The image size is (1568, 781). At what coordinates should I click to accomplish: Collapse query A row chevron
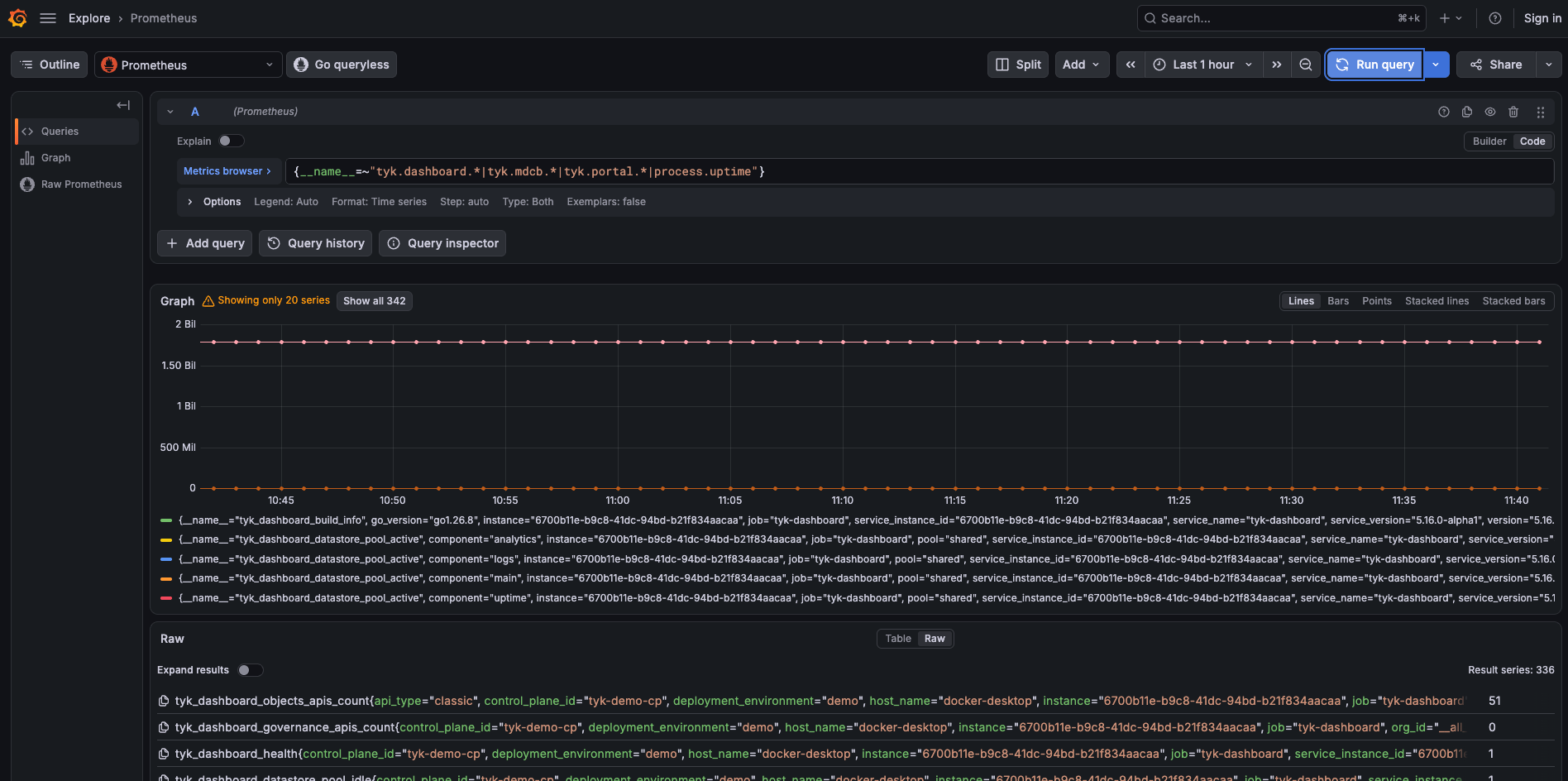(170, 112)
